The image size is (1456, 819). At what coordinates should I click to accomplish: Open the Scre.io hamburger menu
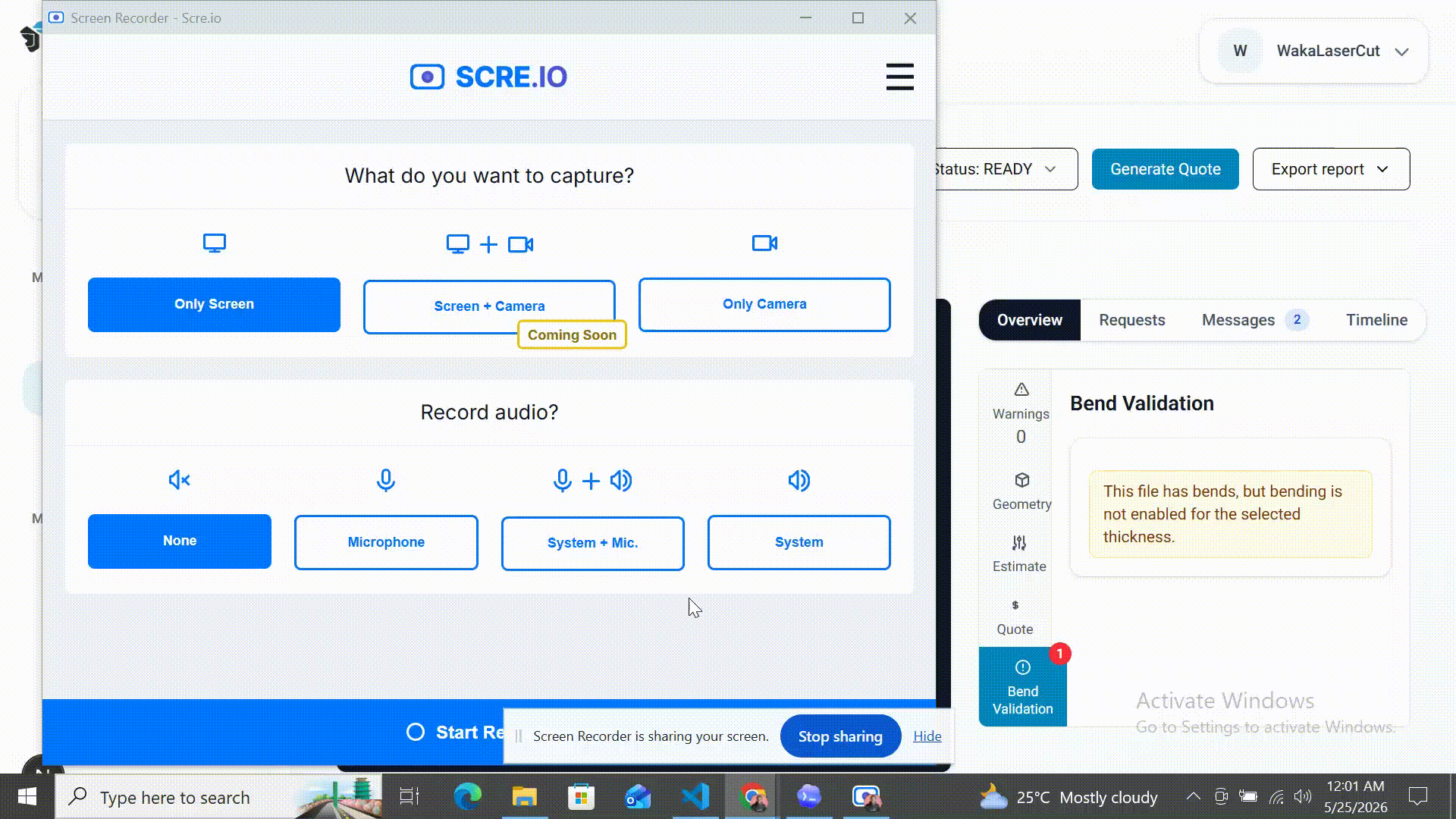(x=899, y=77)
